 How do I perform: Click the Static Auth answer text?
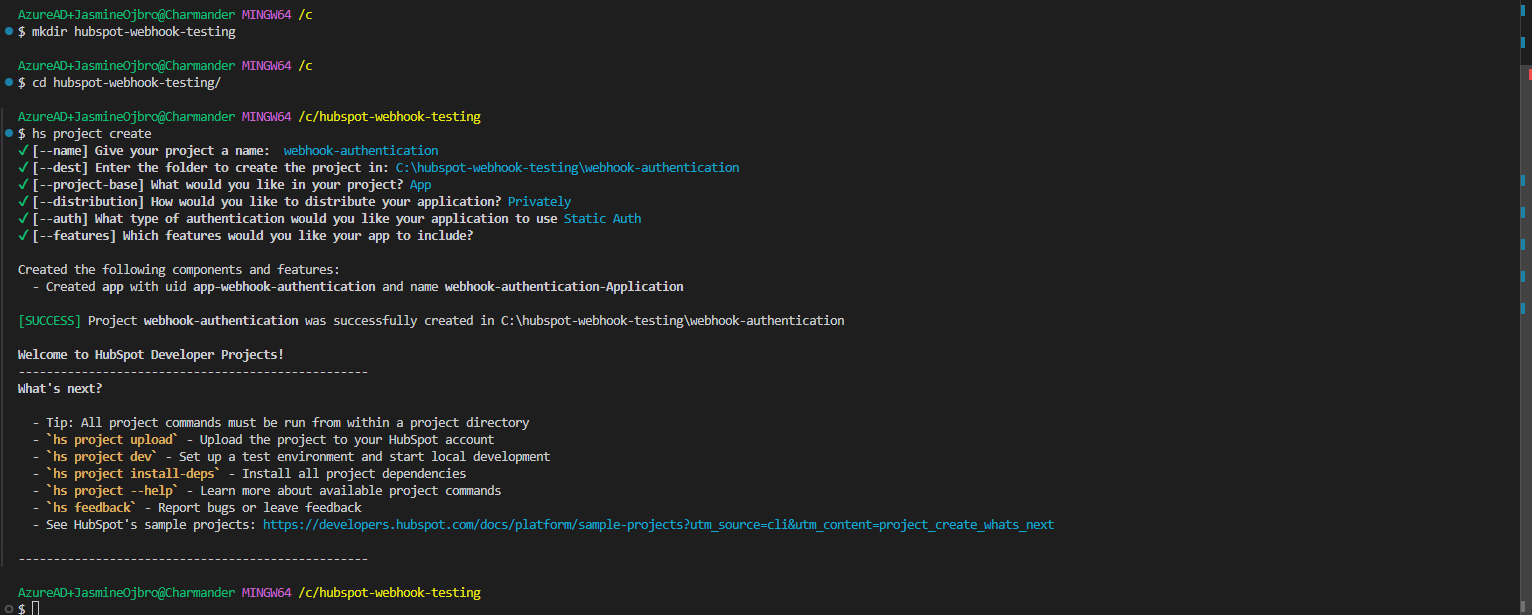tap(603, 218)
